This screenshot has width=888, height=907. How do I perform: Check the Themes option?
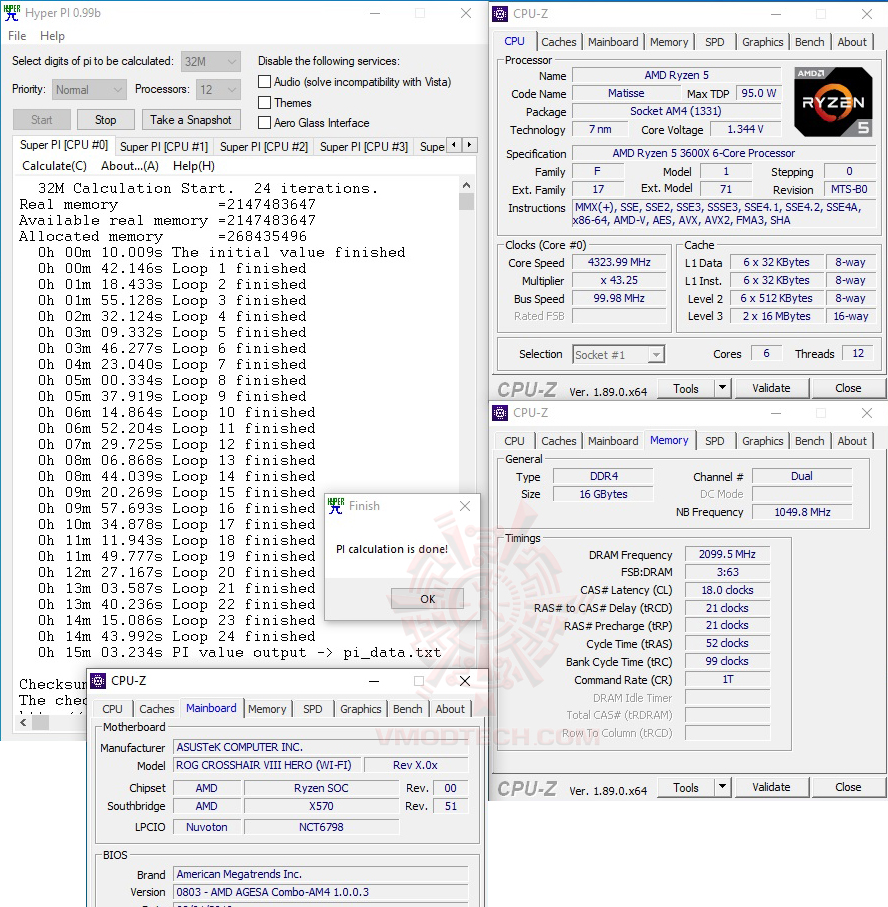264,102
